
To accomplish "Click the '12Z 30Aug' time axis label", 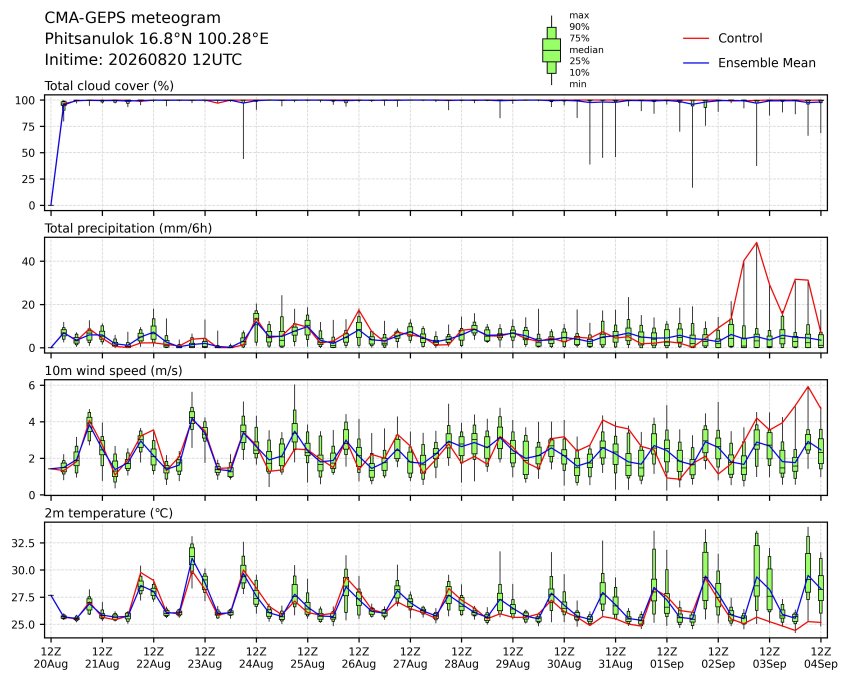I will pos(564,658).
